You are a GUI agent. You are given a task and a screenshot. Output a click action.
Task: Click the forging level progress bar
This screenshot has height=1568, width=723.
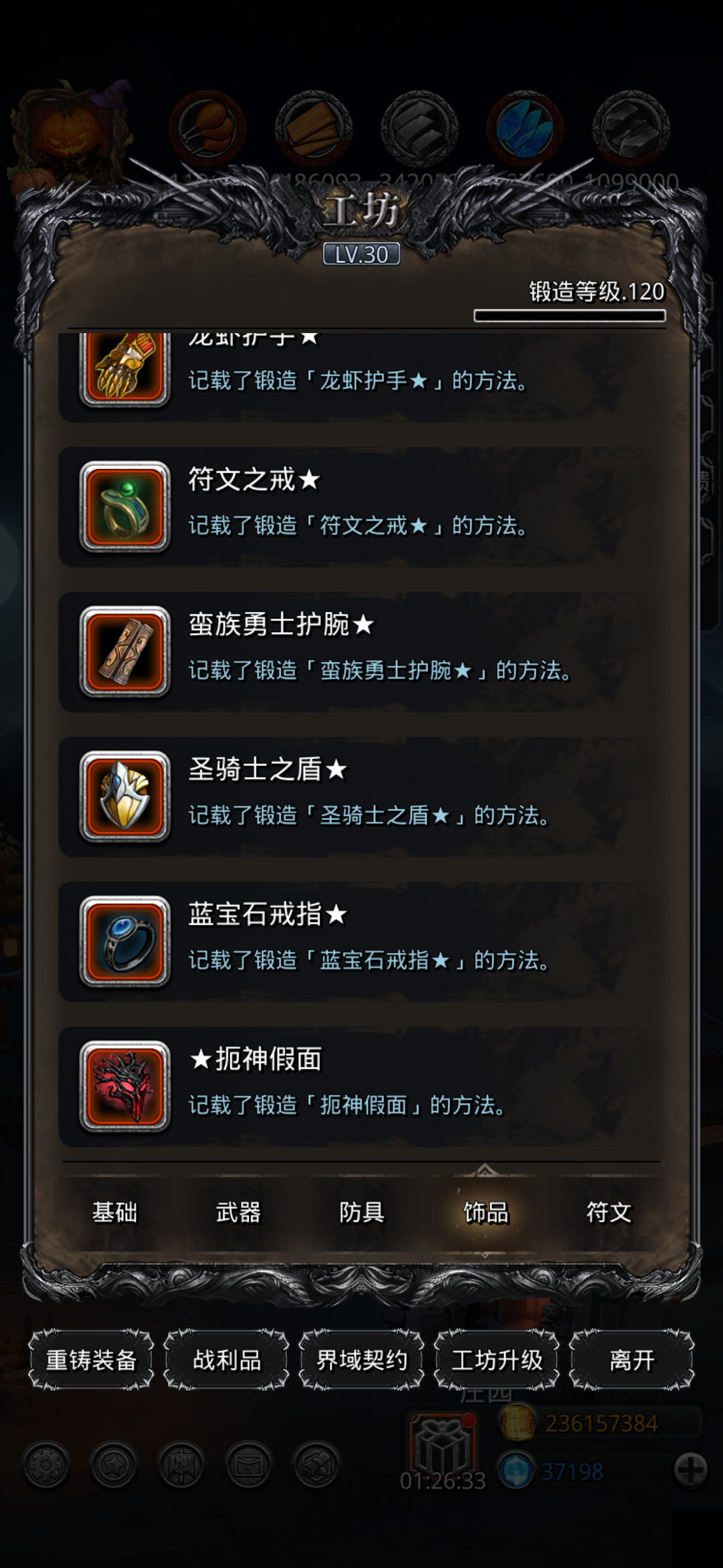pyautogui.click(x=569, y=315)
